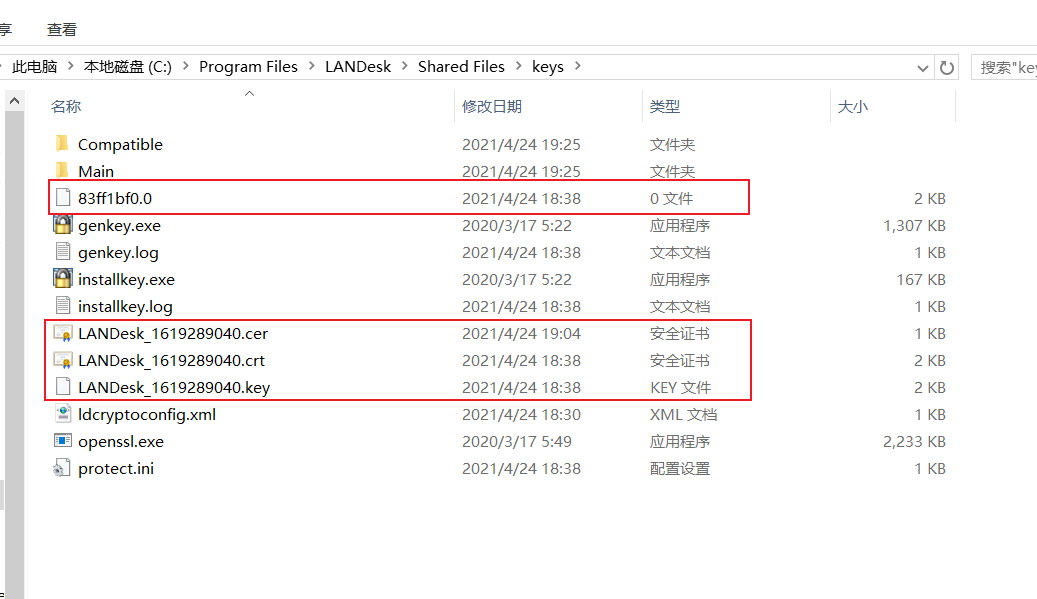Screen dimensions: 1037x599
Task: Go to Shared Files breadcrumb folder
Action: (x=461, y=67)
